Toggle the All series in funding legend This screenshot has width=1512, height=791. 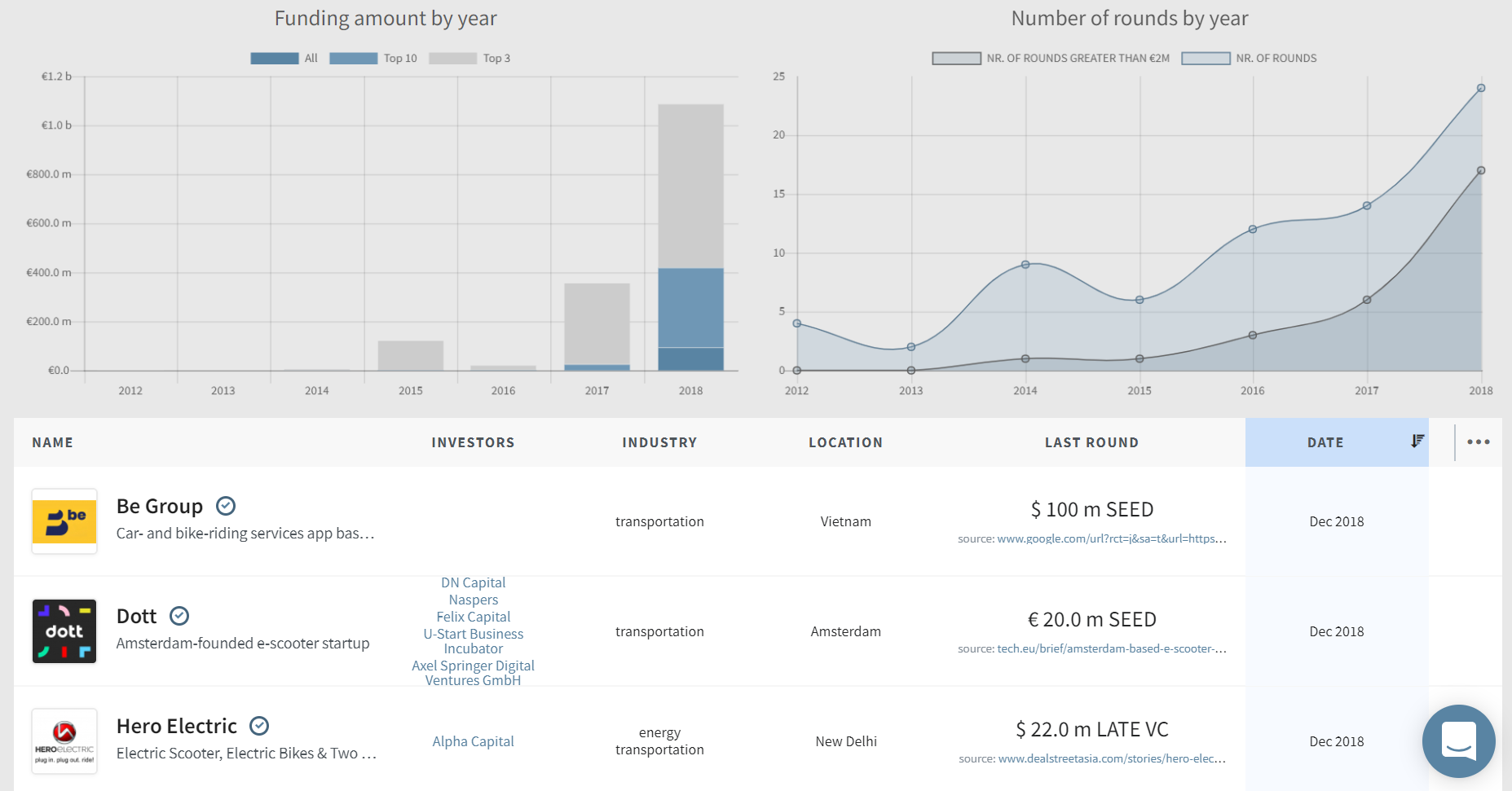point(284,59)
